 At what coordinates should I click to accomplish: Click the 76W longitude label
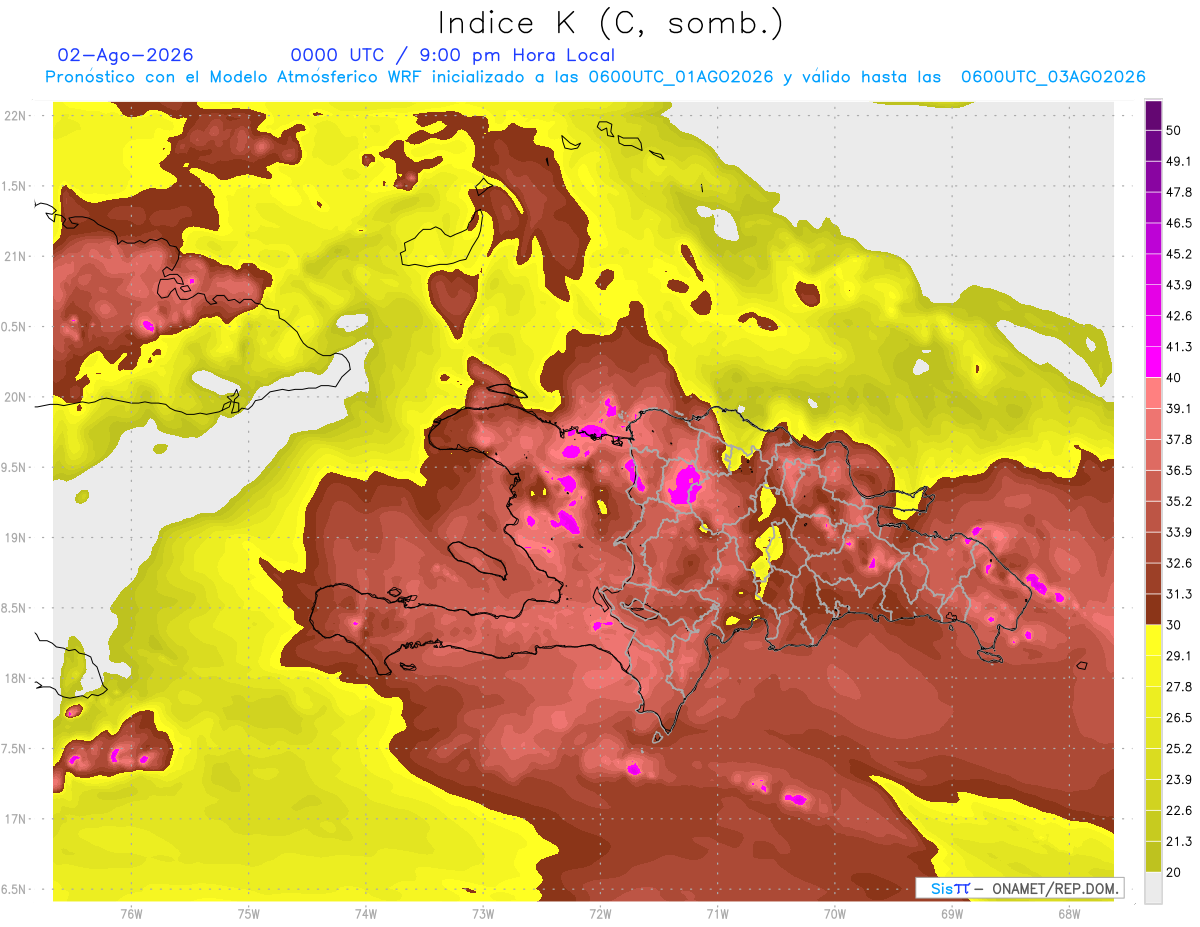[x=131, y=913]
